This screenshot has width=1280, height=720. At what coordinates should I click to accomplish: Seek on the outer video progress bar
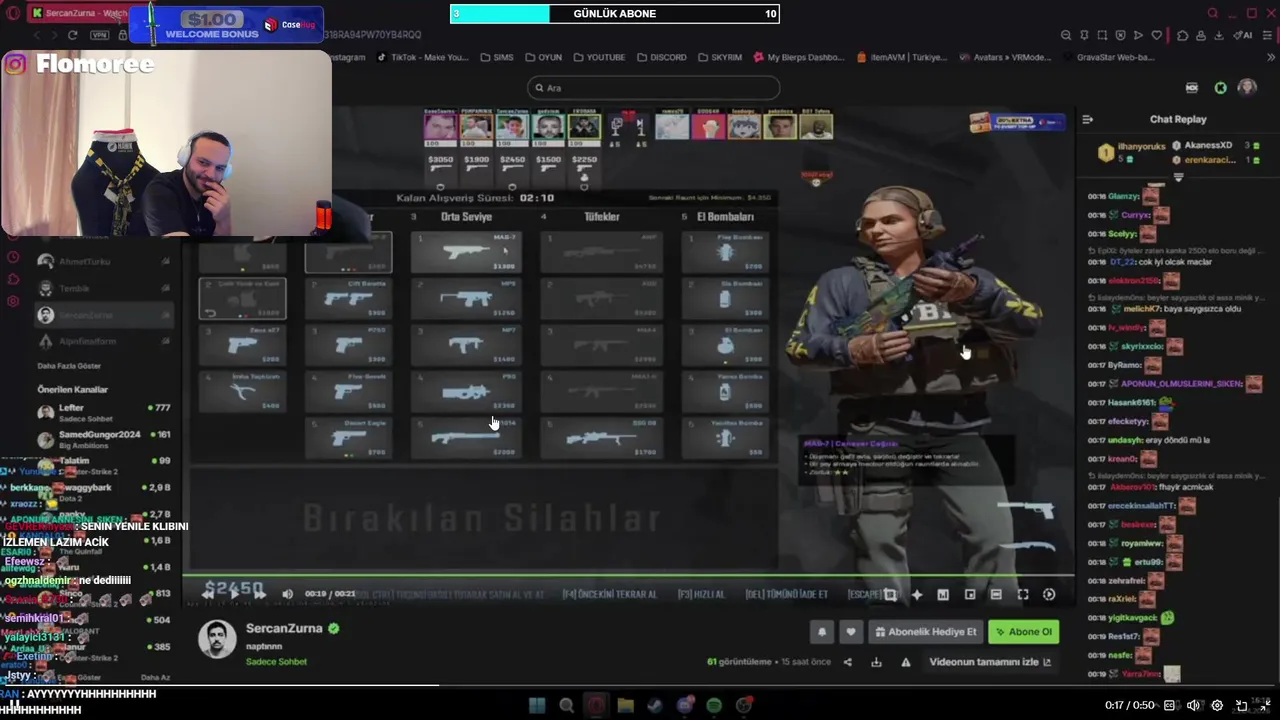click(x=640, y=685)
